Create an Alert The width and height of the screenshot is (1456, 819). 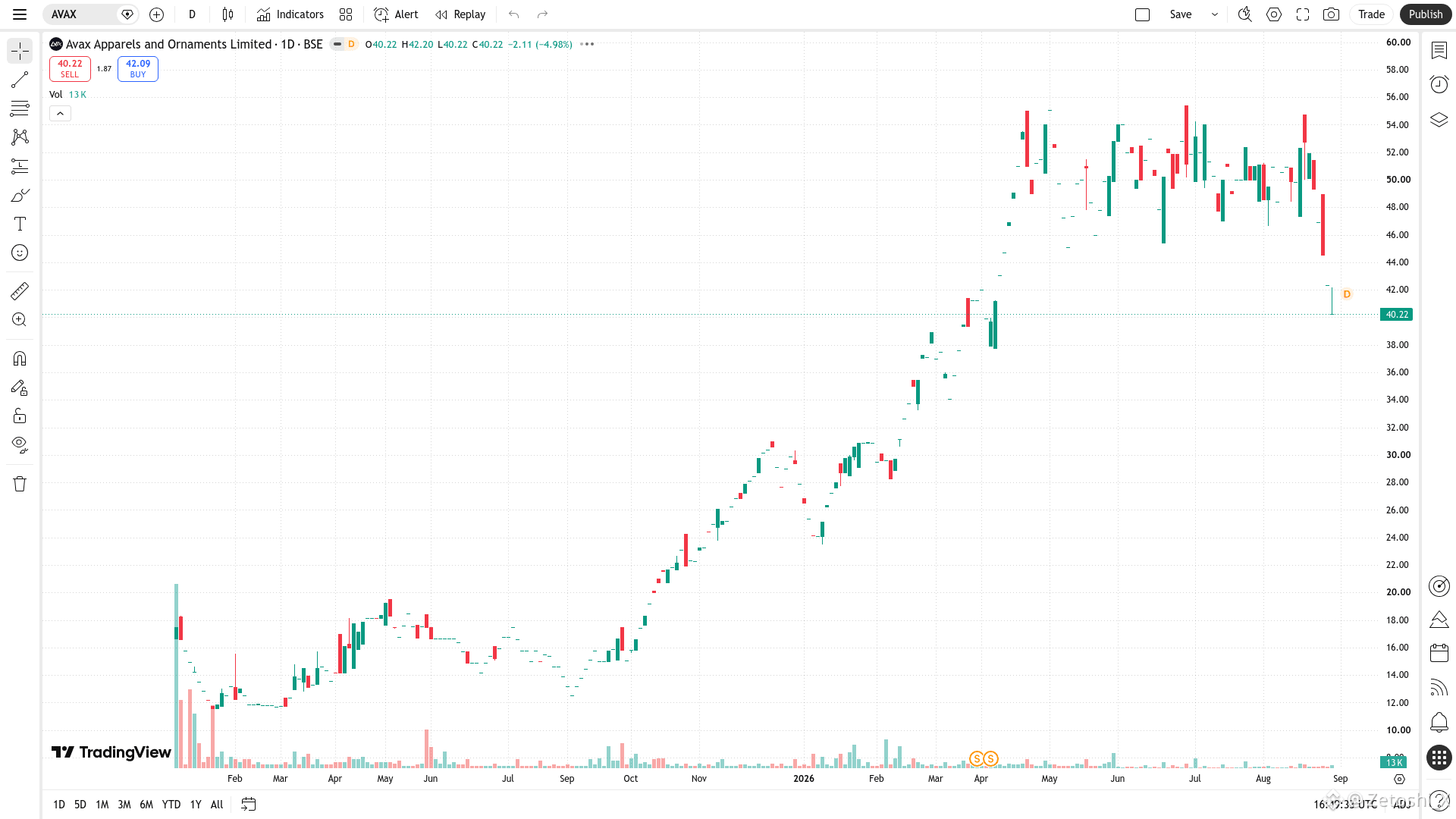(x=396, y=14)
